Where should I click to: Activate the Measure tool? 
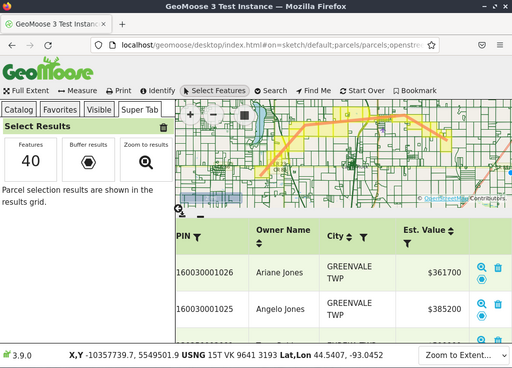(77, 91)
